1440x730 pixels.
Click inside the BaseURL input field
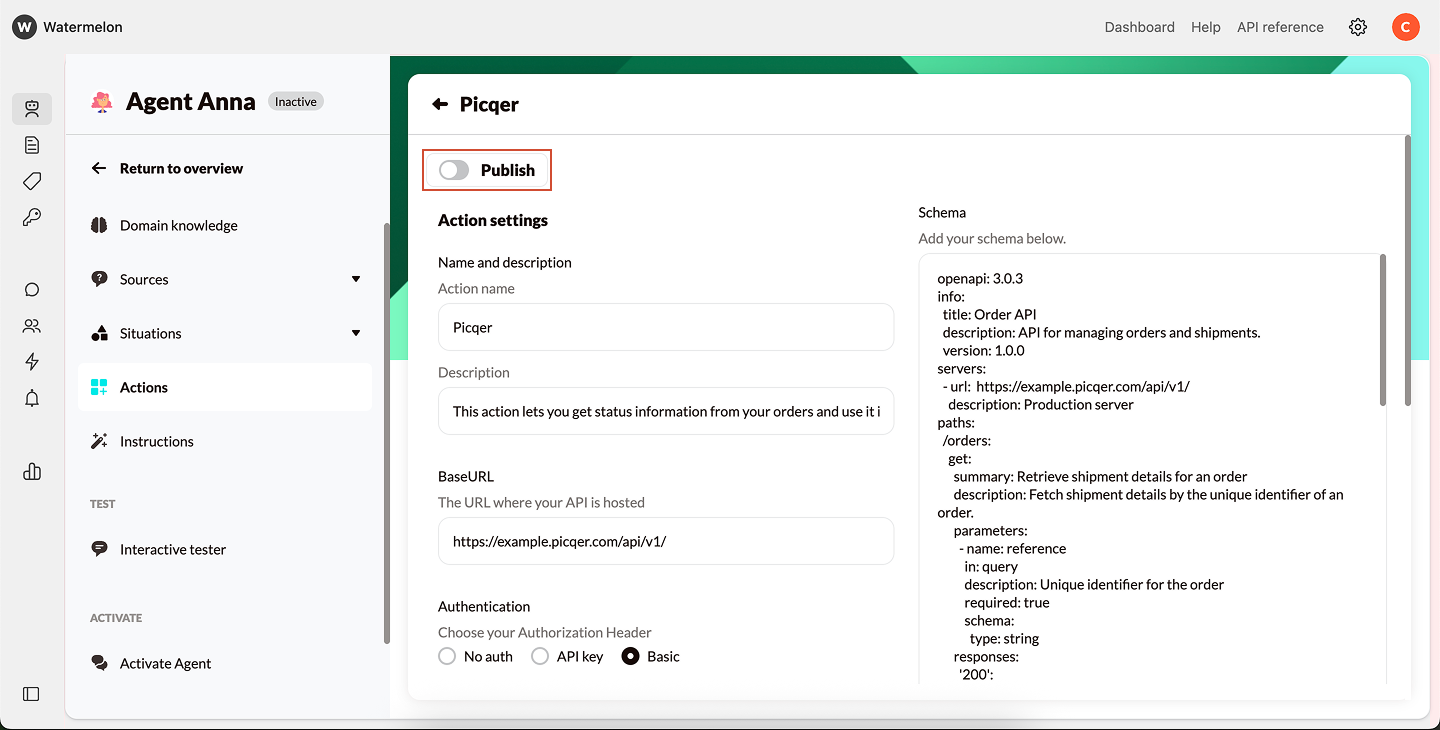(x=665, y=541)
